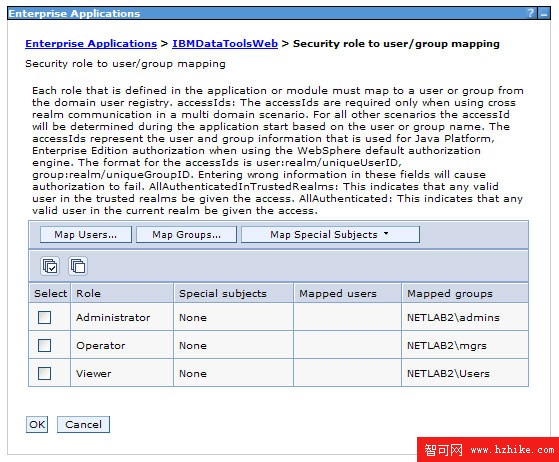Image resolution: width=559 pixels, height=462 pixels.
Task: Collapse the Enterprise Applications panel
Action: pos(544,14)
